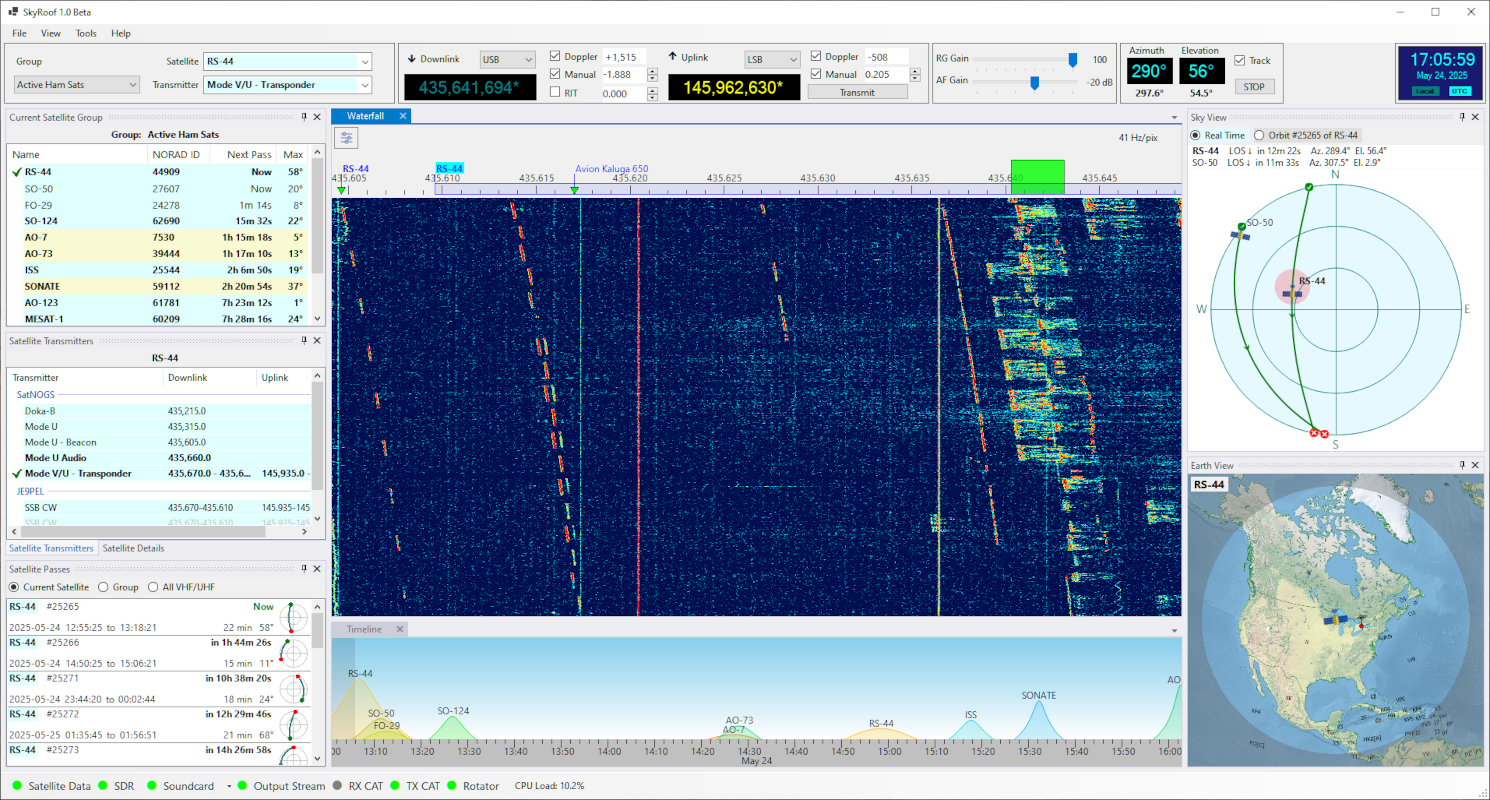Click the Rotator status indicator
The width and height of the screenshot is (1490, 800).
453,786
